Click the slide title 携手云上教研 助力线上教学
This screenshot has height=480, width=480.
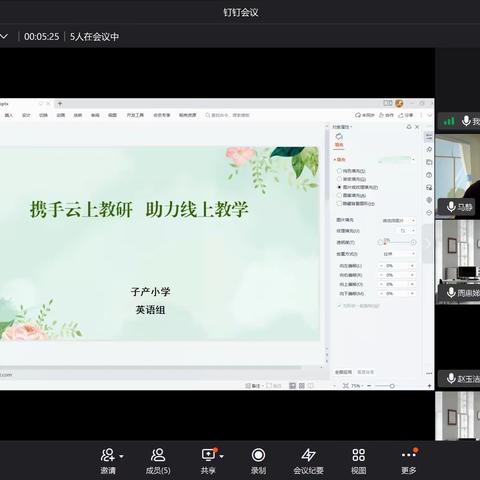click(x=139, y=209)
